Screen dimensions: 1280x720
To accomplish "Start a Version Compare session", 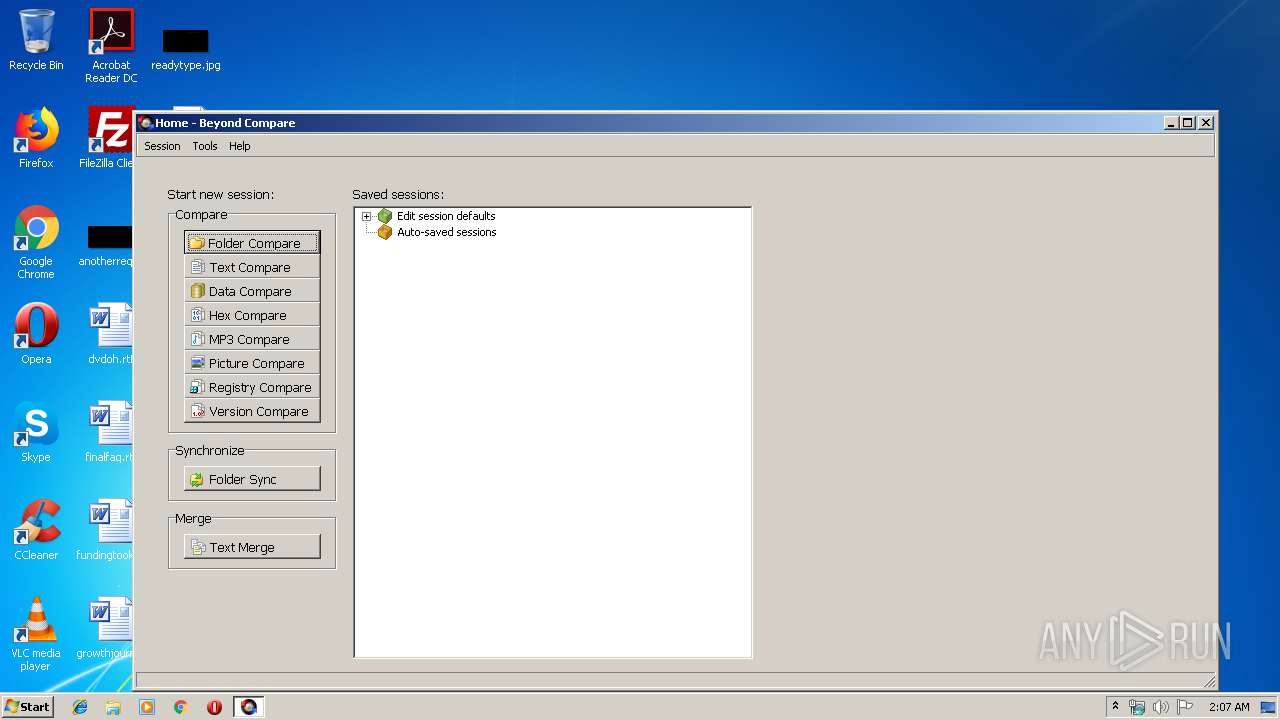I will [252, 411].
